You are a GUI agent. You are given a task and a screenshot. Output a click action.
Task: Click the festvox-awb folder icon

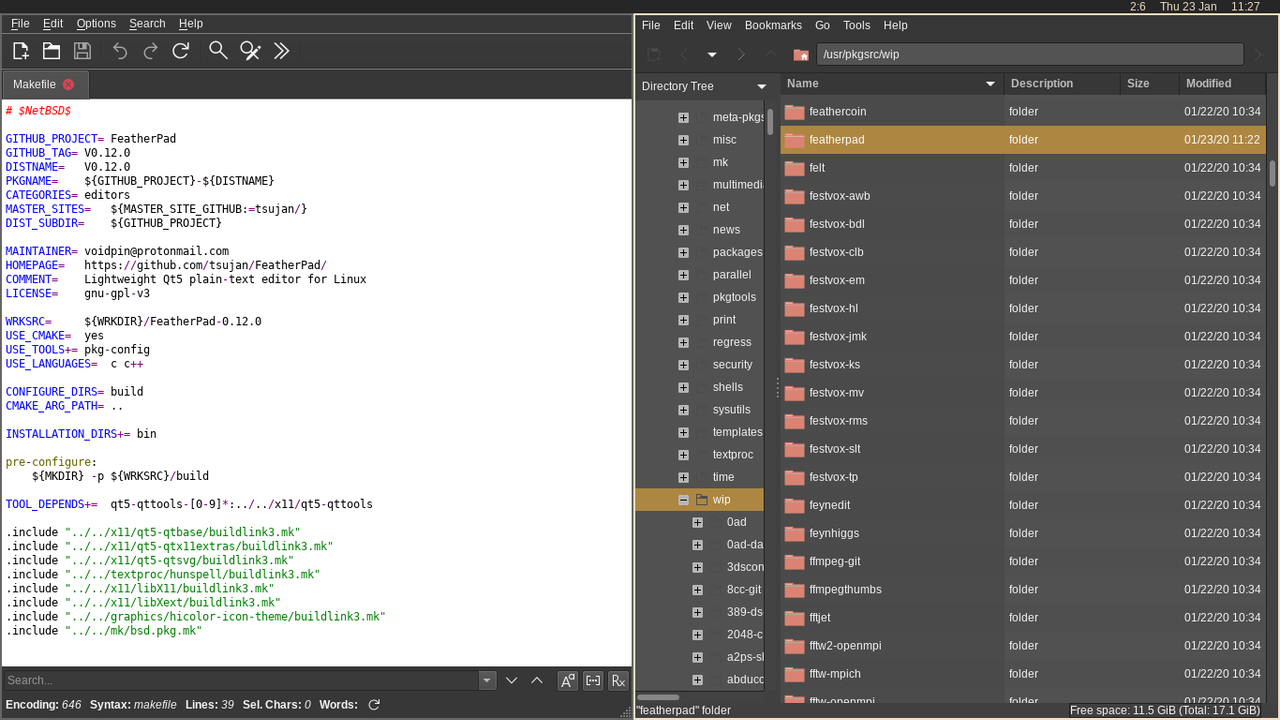pyautogui.click(x=794, y=196)
